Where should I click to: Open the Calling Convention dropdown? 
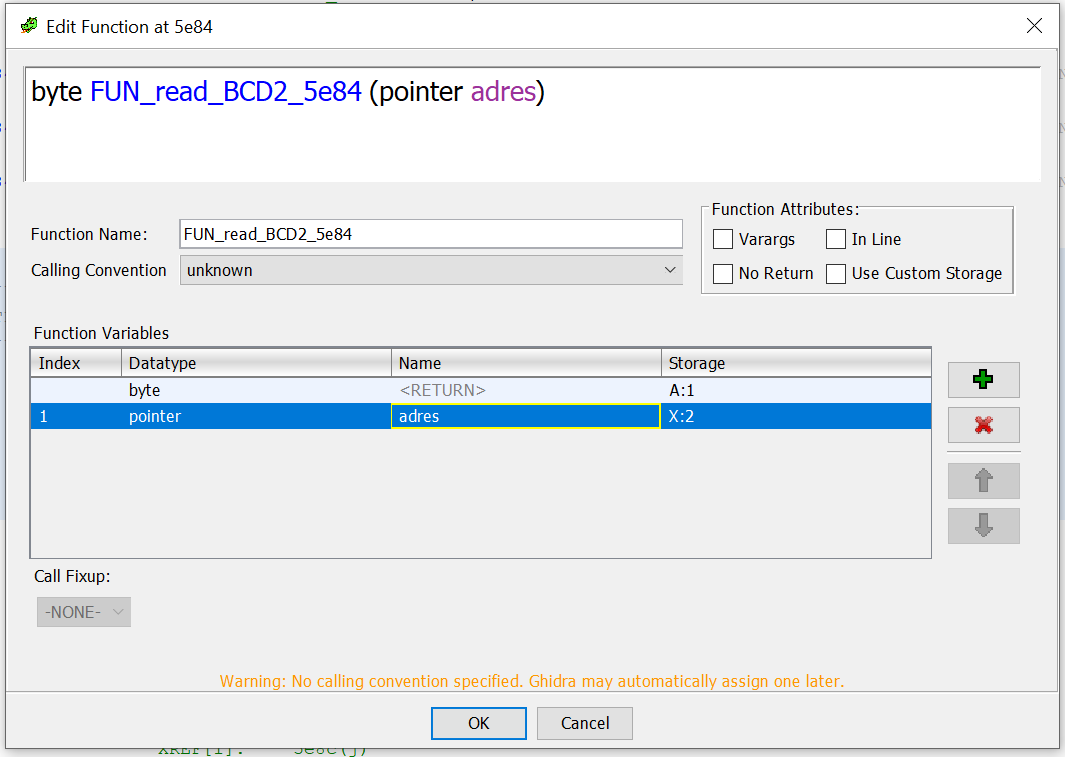431,270
